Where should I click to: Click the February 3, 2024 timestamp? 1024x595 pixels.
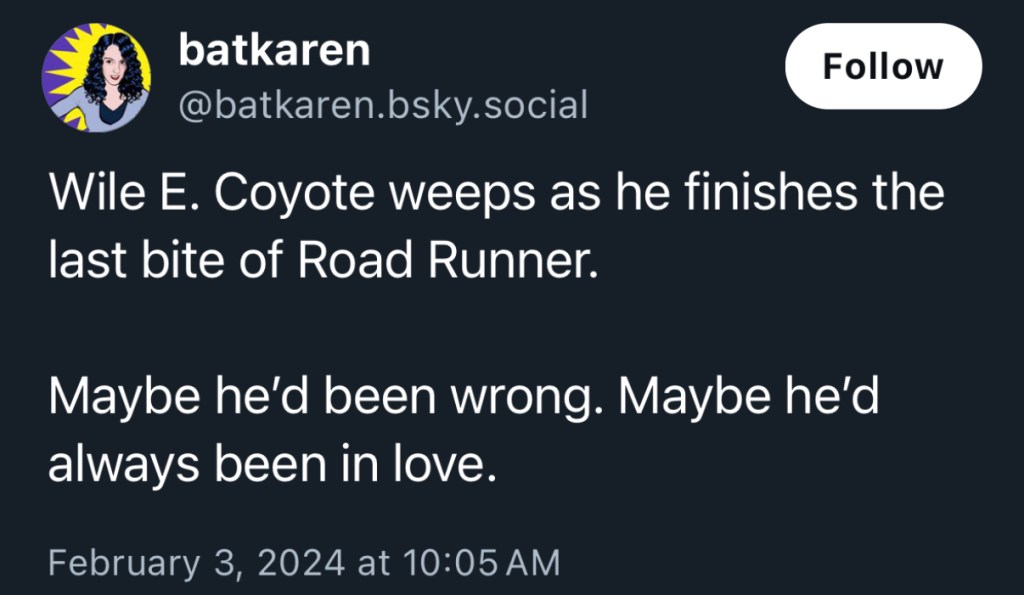tap(304, 561)
